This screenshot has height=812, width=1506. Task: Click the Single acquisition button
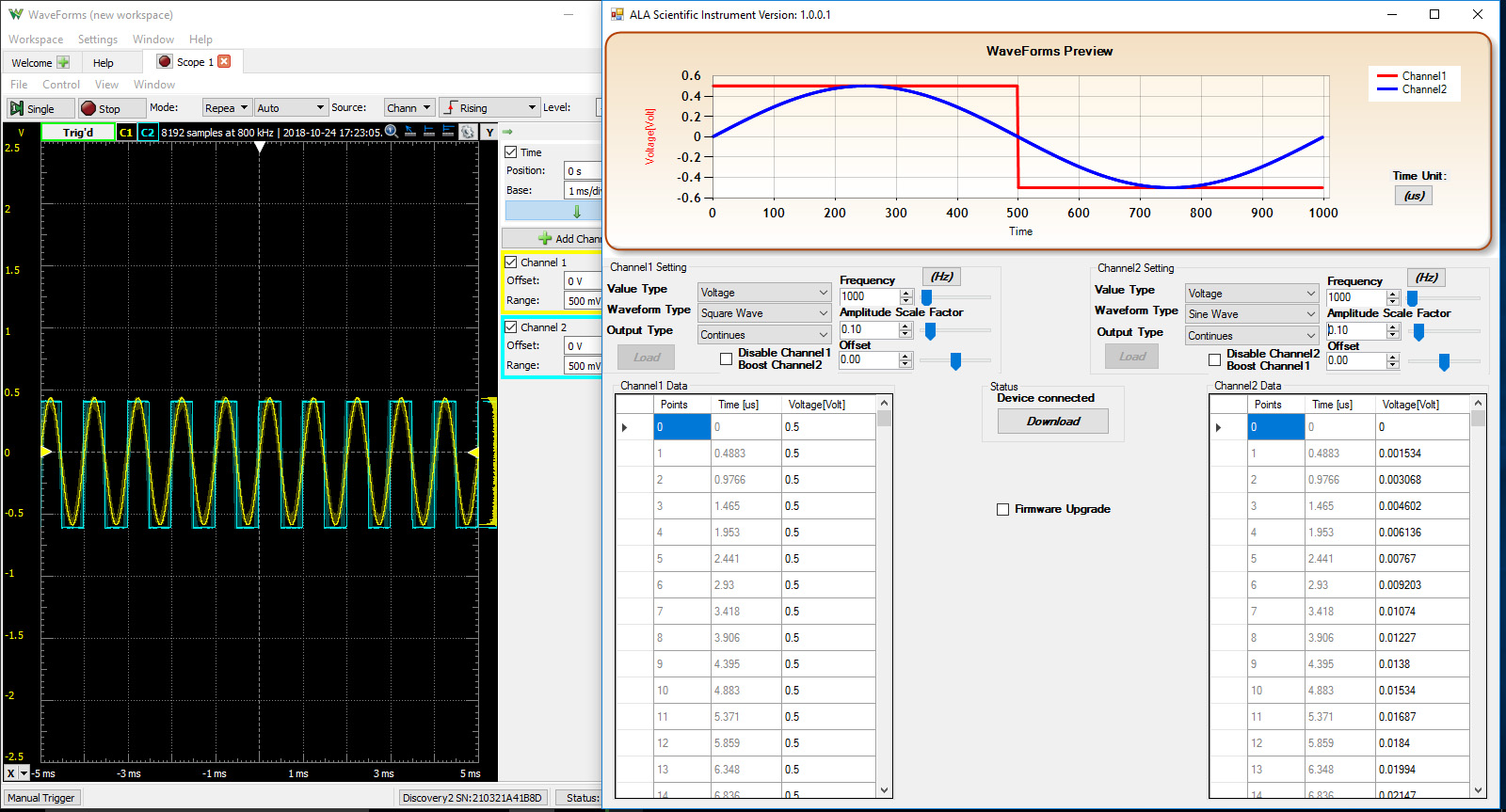pos(40,108)
